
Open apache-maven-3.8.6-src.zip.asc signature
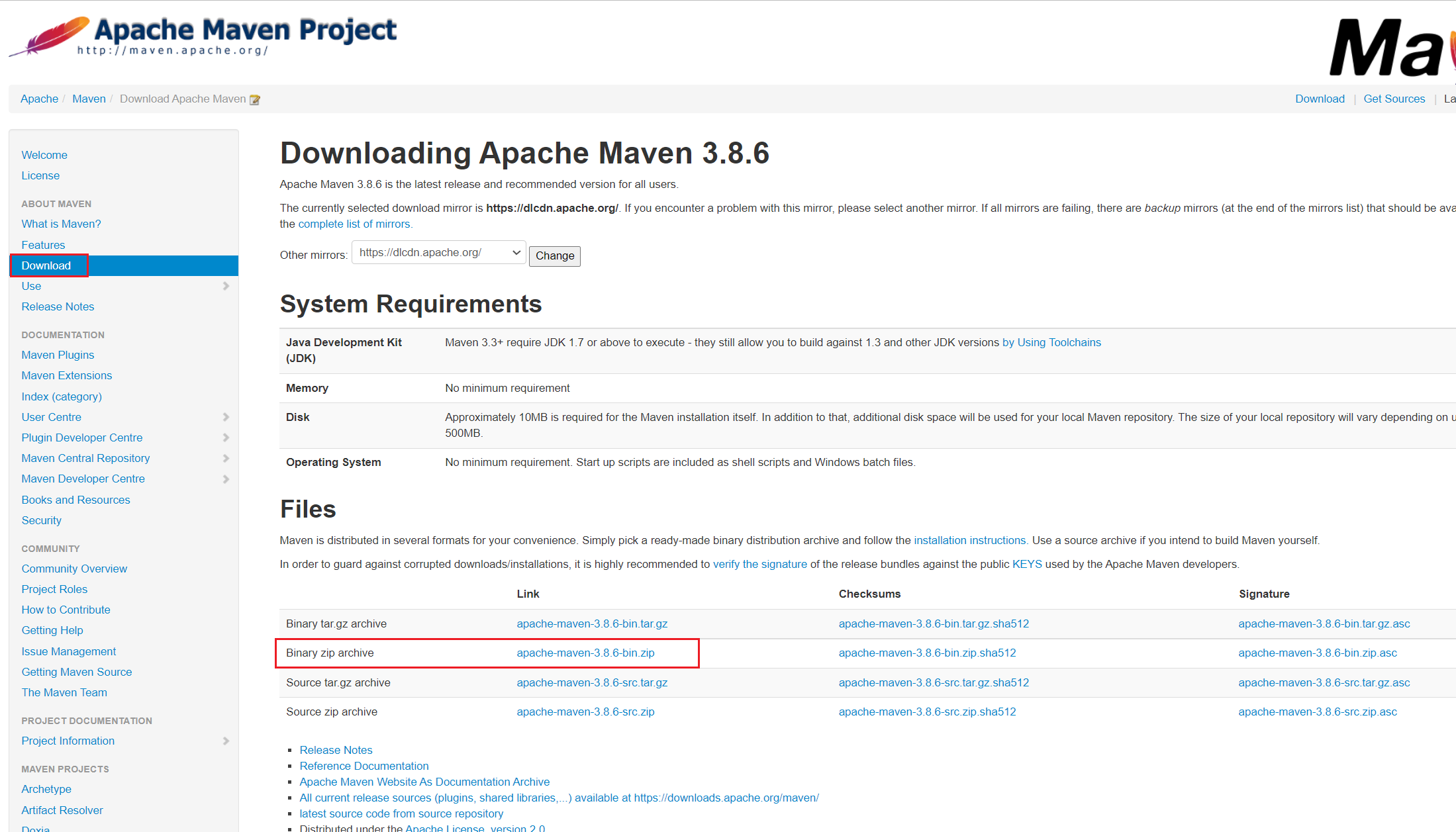(1318, 712)
